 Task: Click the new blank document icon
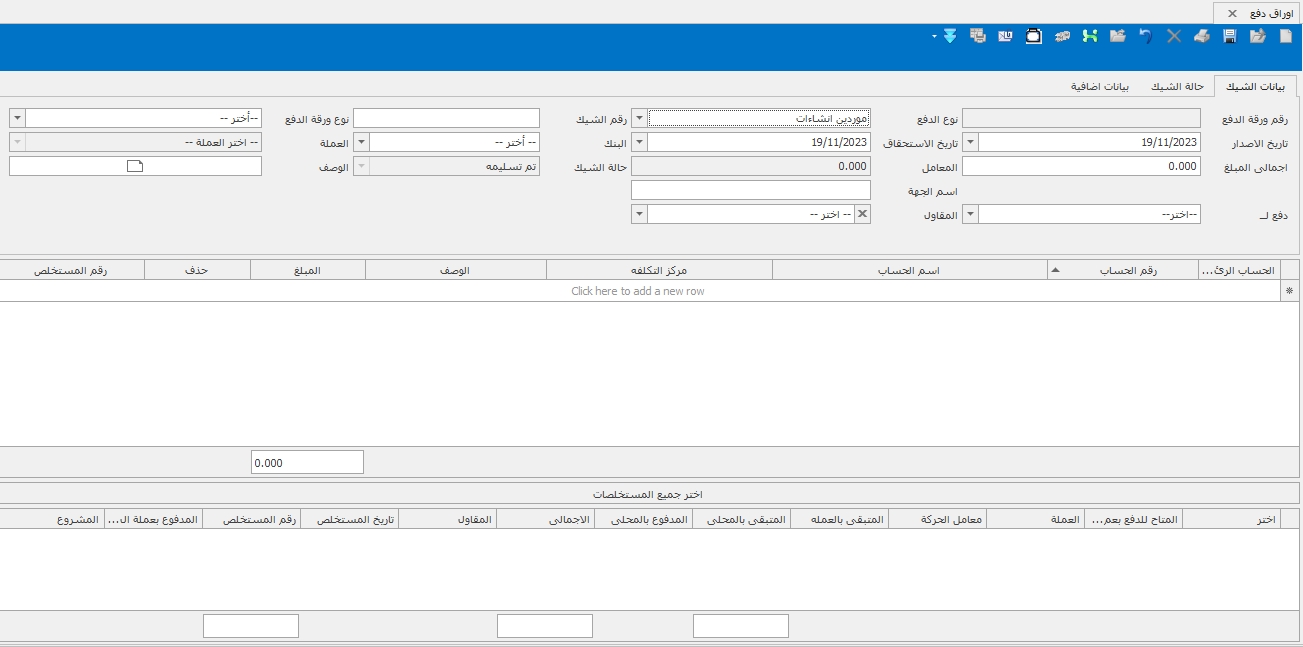coord(1286,36)
